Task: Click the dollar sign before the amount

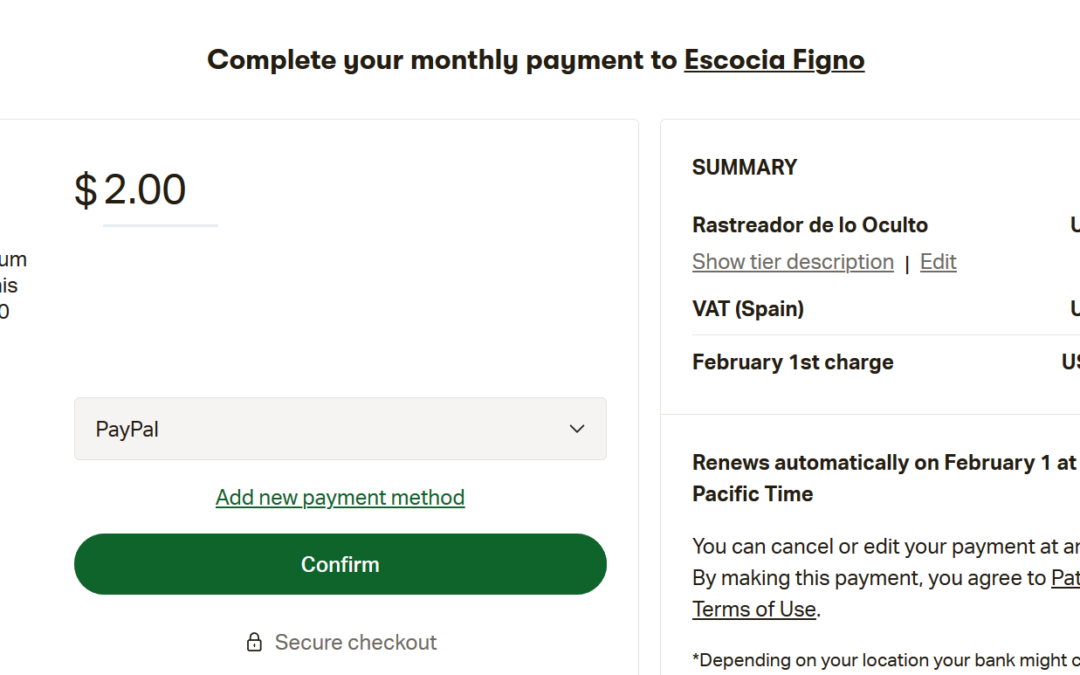Action: coord(86,190)
